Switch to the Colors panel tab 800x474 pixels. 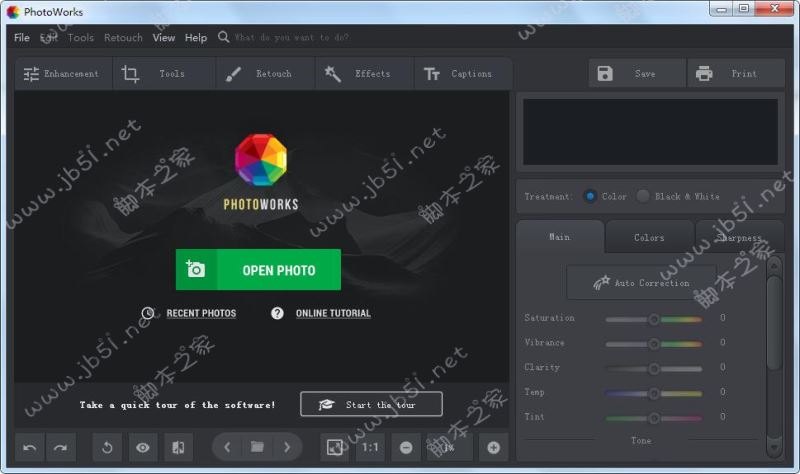[649, 237]
